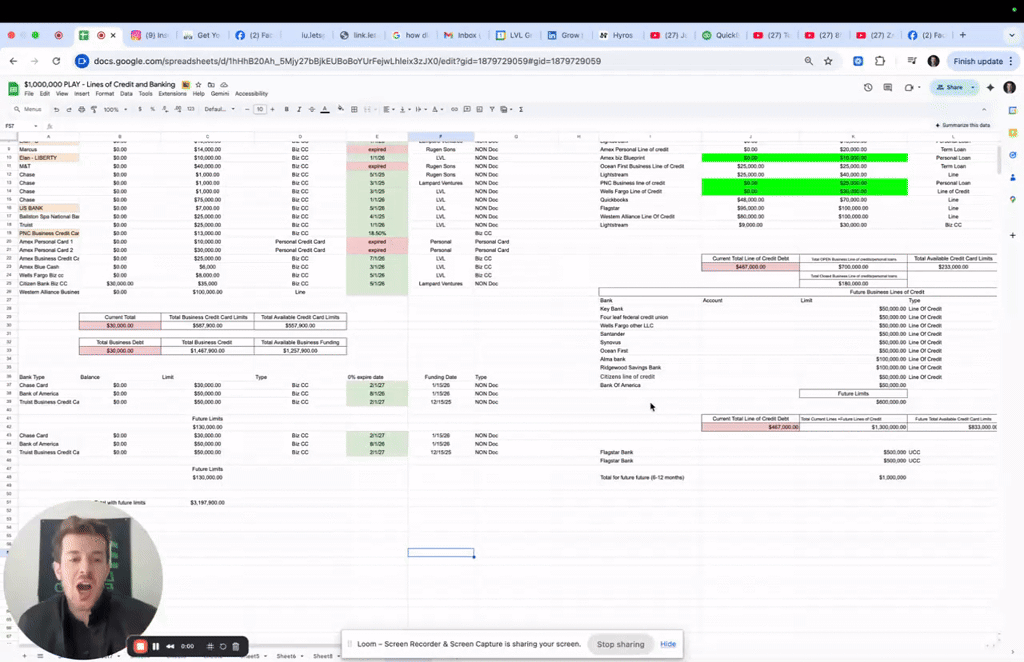Open version history clock icon

click(868, 87)
